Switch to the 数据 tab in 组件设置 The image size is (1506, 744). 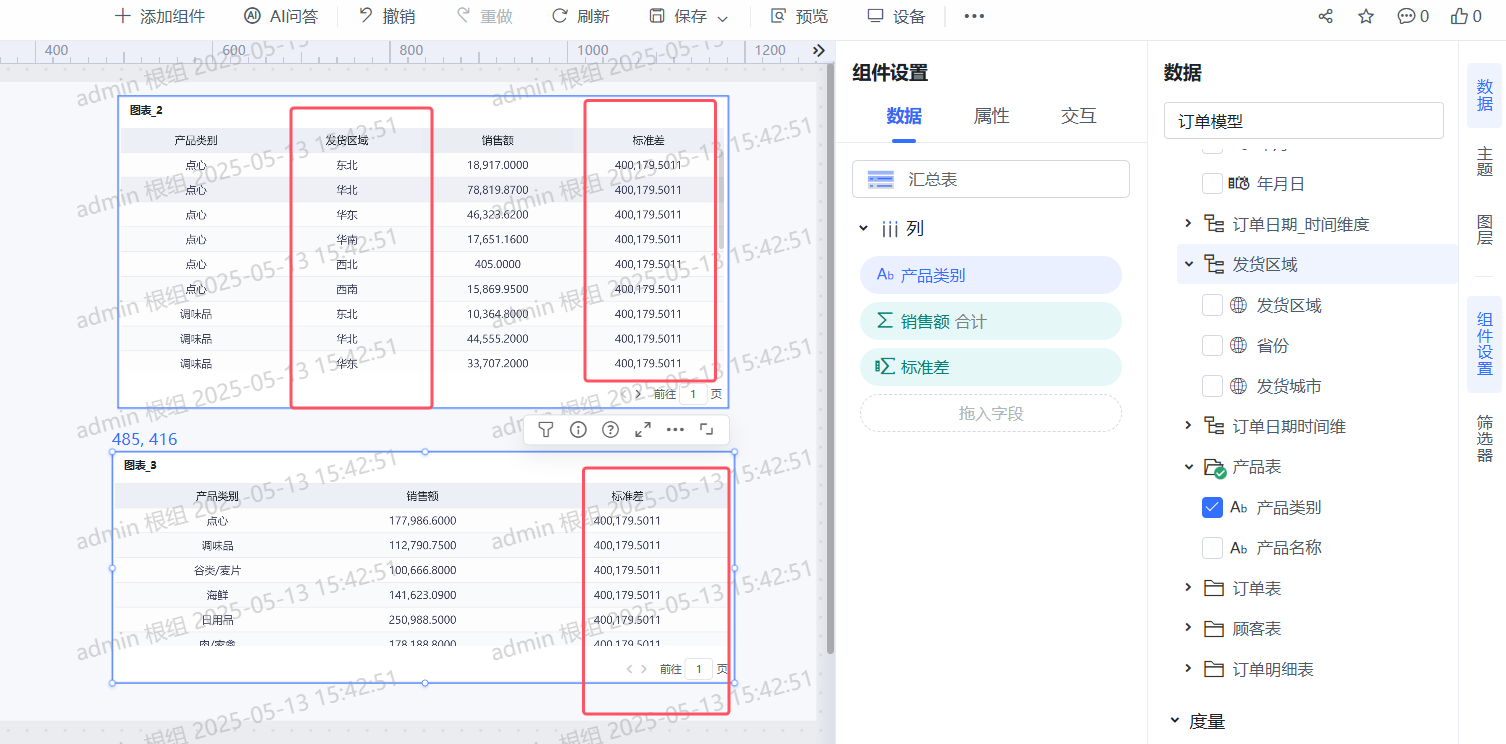(x=904, y=116)
